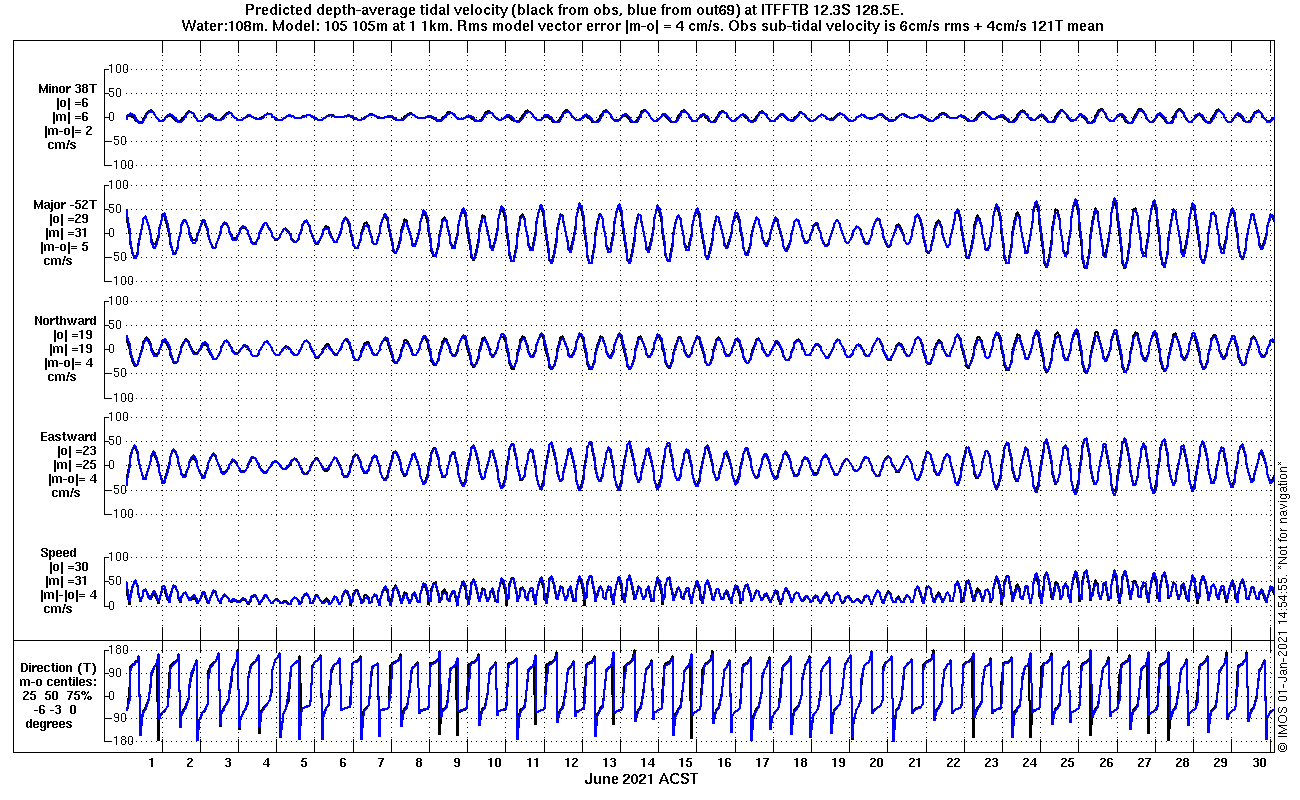Image resolution: width=1300 pixels, height=800 pixels.
Task: Click date tick label '28' on x-axis
Action: tap(1183, 763)
